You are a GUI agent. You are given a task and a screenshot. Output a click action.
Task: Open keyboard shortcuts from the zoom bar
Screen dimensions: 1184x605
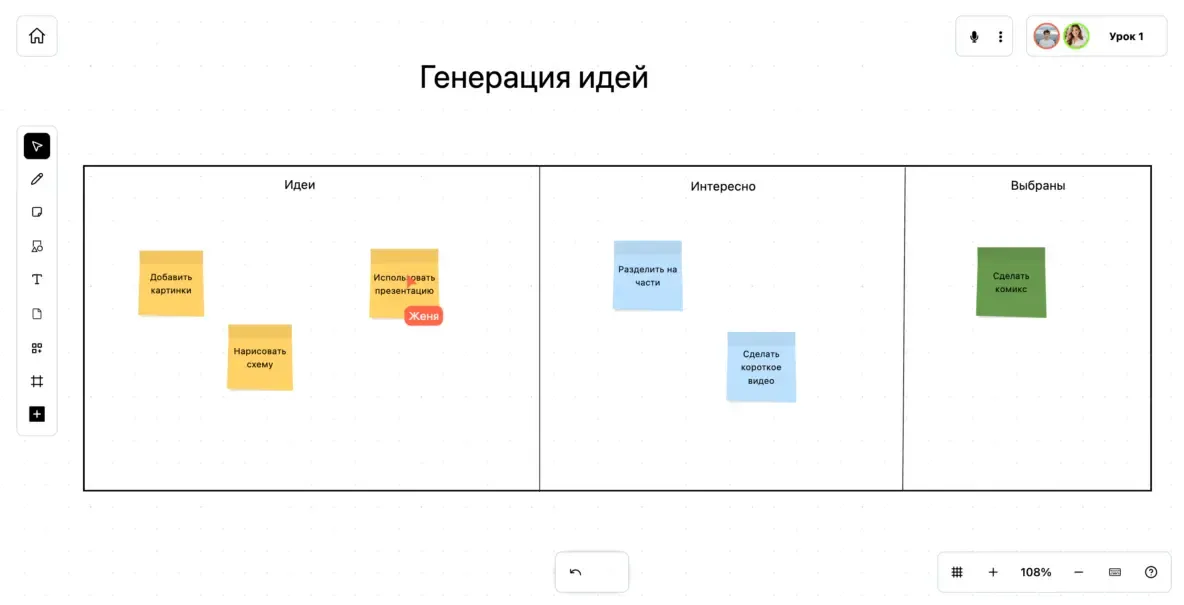[x=1115, y=571]
